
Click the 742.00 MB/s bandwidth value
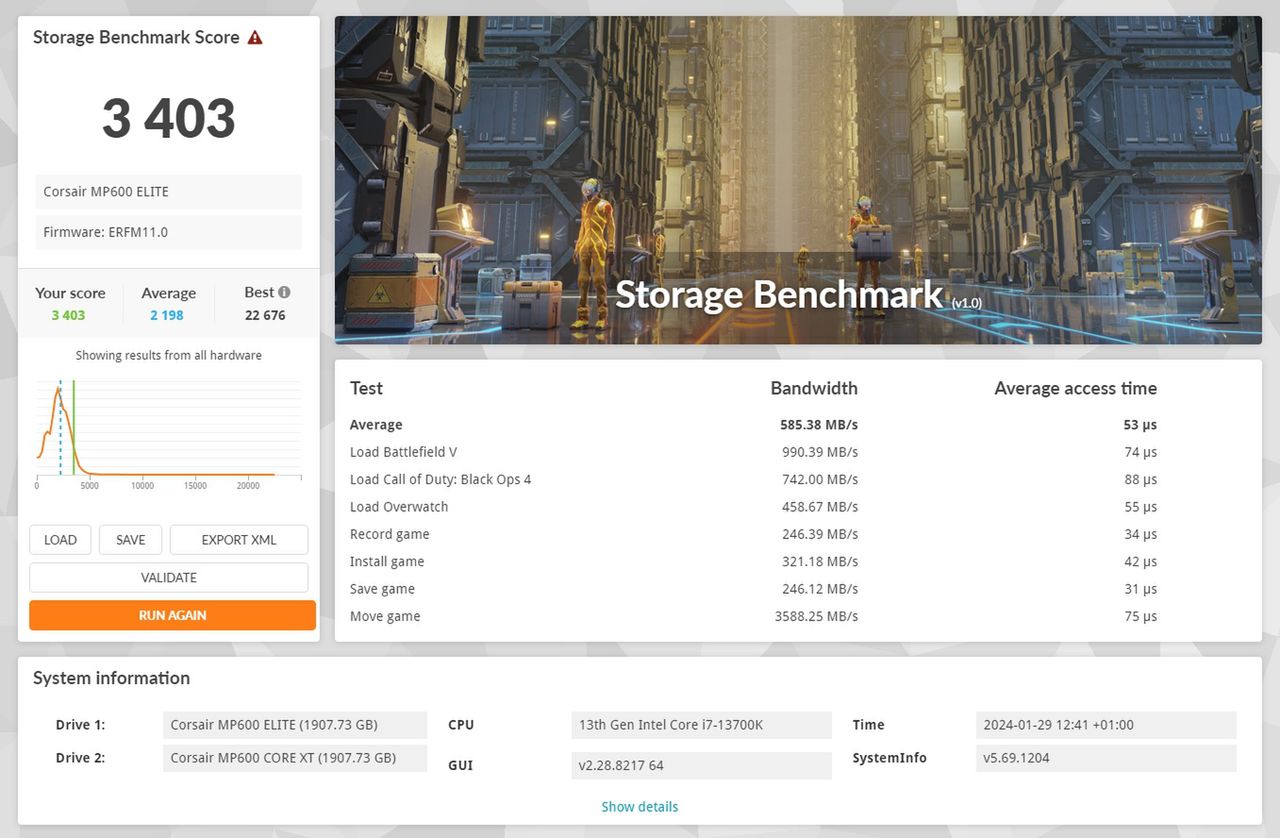tap(820, 479)
